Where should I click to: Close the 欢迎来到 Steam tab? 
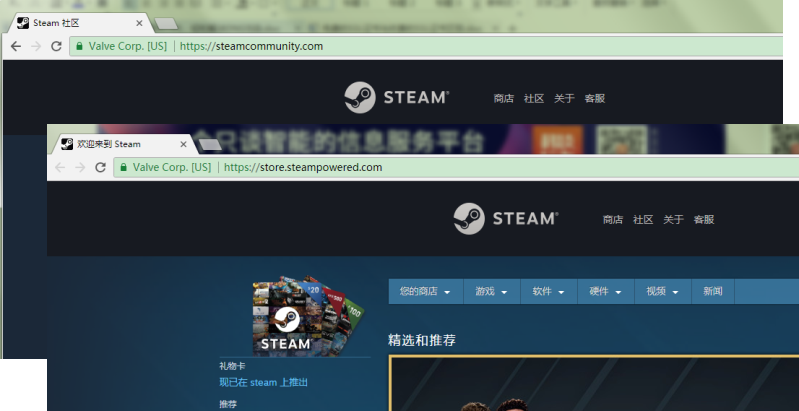pos(183,144)
